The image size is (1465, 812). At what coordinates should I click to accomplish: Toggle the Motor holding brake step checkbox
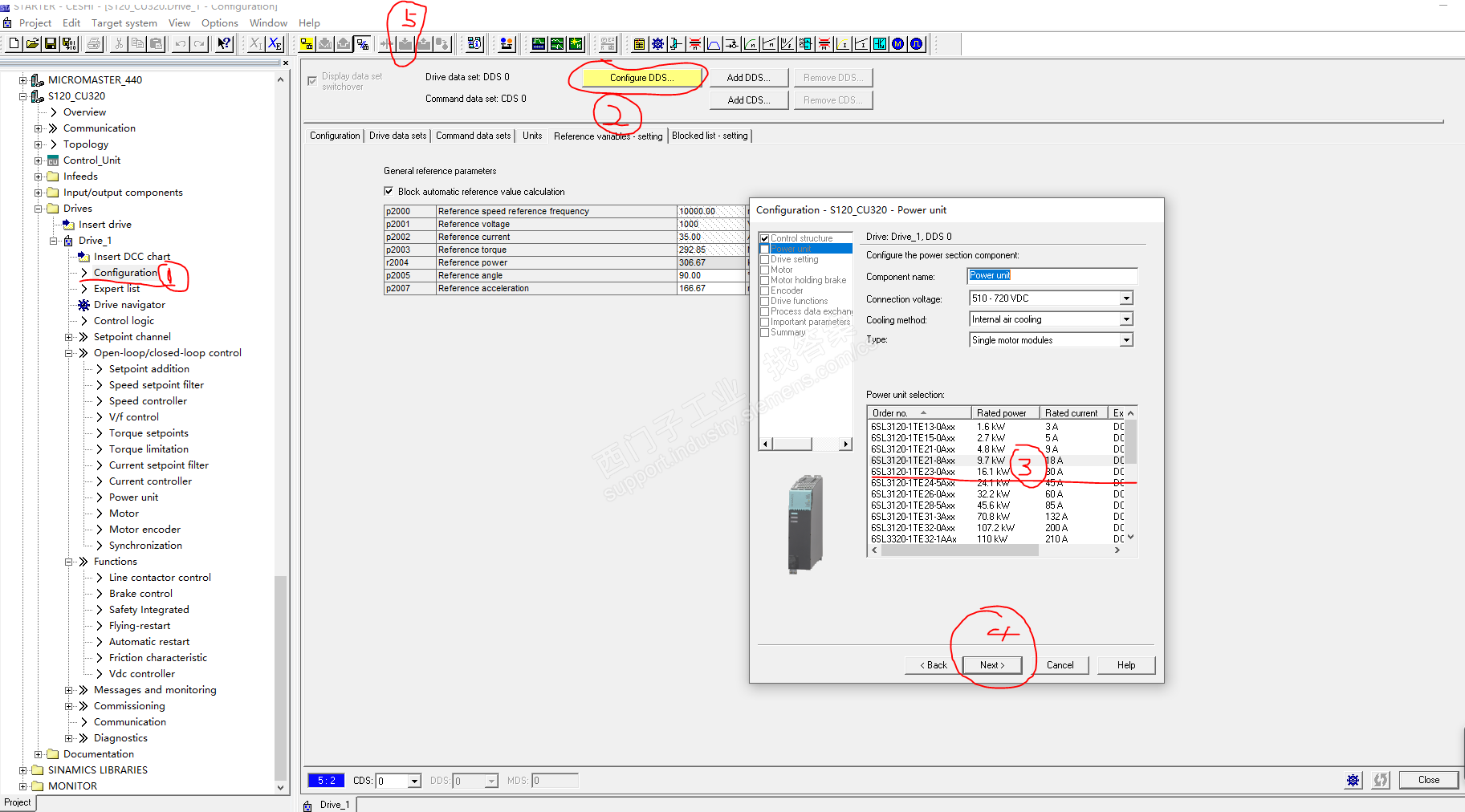pyautogui.click(x=765, y=280)
